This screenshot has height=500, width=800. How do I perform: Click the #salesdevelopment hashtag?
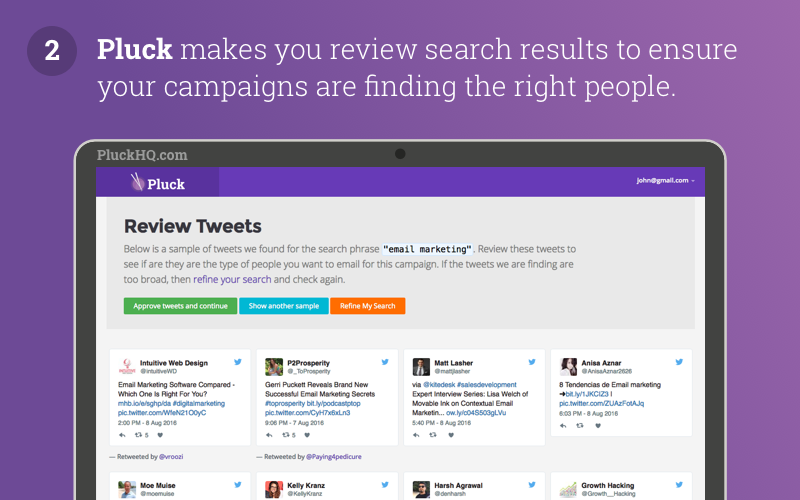pyautogui.click(x=487, y=385)
